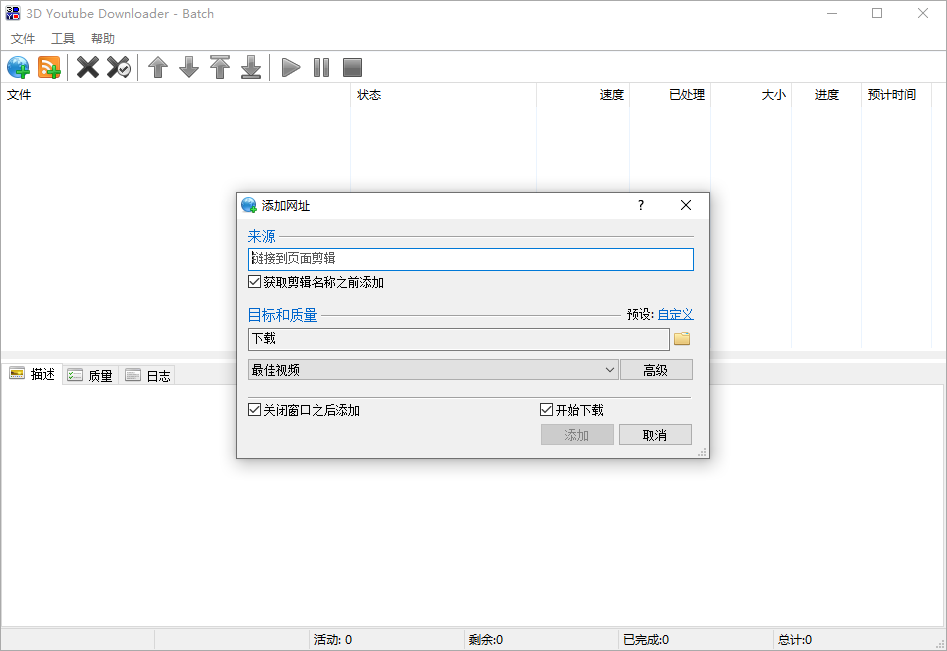This screenshot has height=651, width=947.
Task: Click the add URL globe icon
Action: 18,67
